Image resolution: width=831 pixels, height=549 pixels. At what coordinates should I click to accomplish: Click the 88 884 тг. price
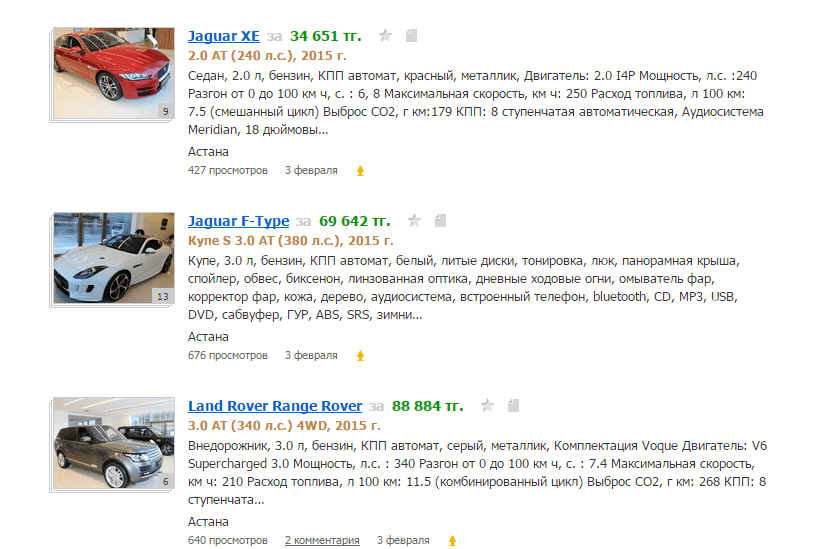tap(427, 406)
